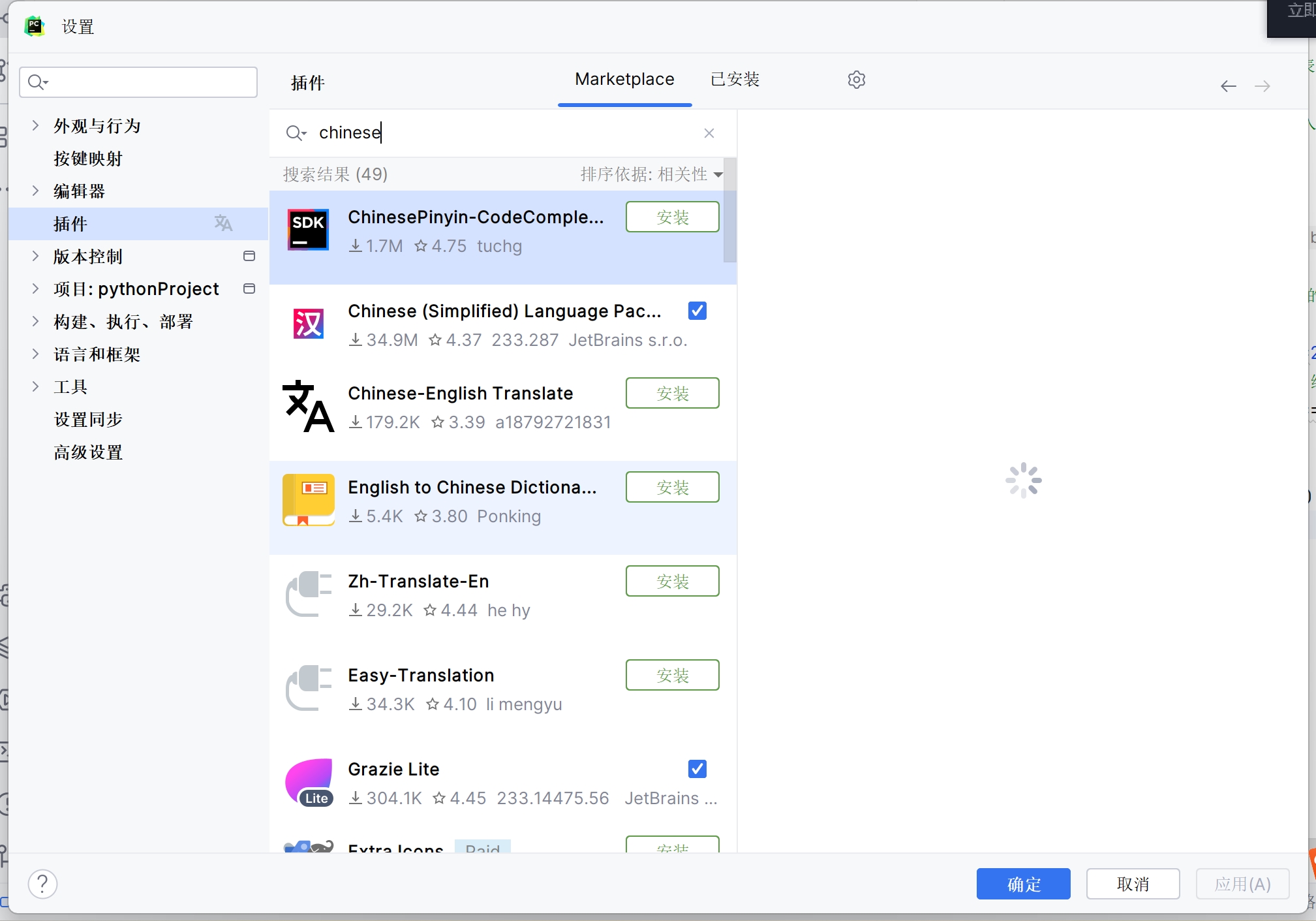Open the plugin search history magnifier
The width and height of the screenshot is (1316, 921).
pyautogui.click(x=296, y=133)
